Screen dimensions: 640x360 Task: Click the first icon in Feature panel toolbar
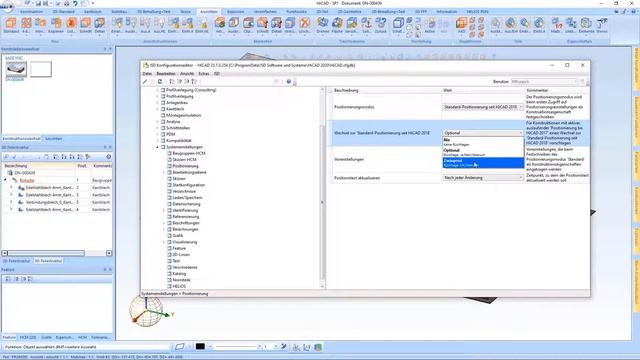8,279
